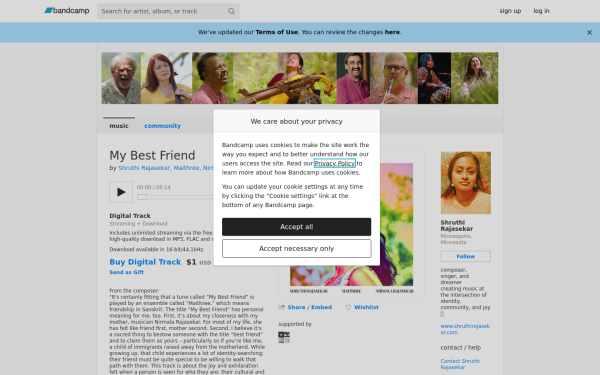Click the artist banner header image
Image resolution: width=600 pixels, height=375 pixels.
point(300,78)
